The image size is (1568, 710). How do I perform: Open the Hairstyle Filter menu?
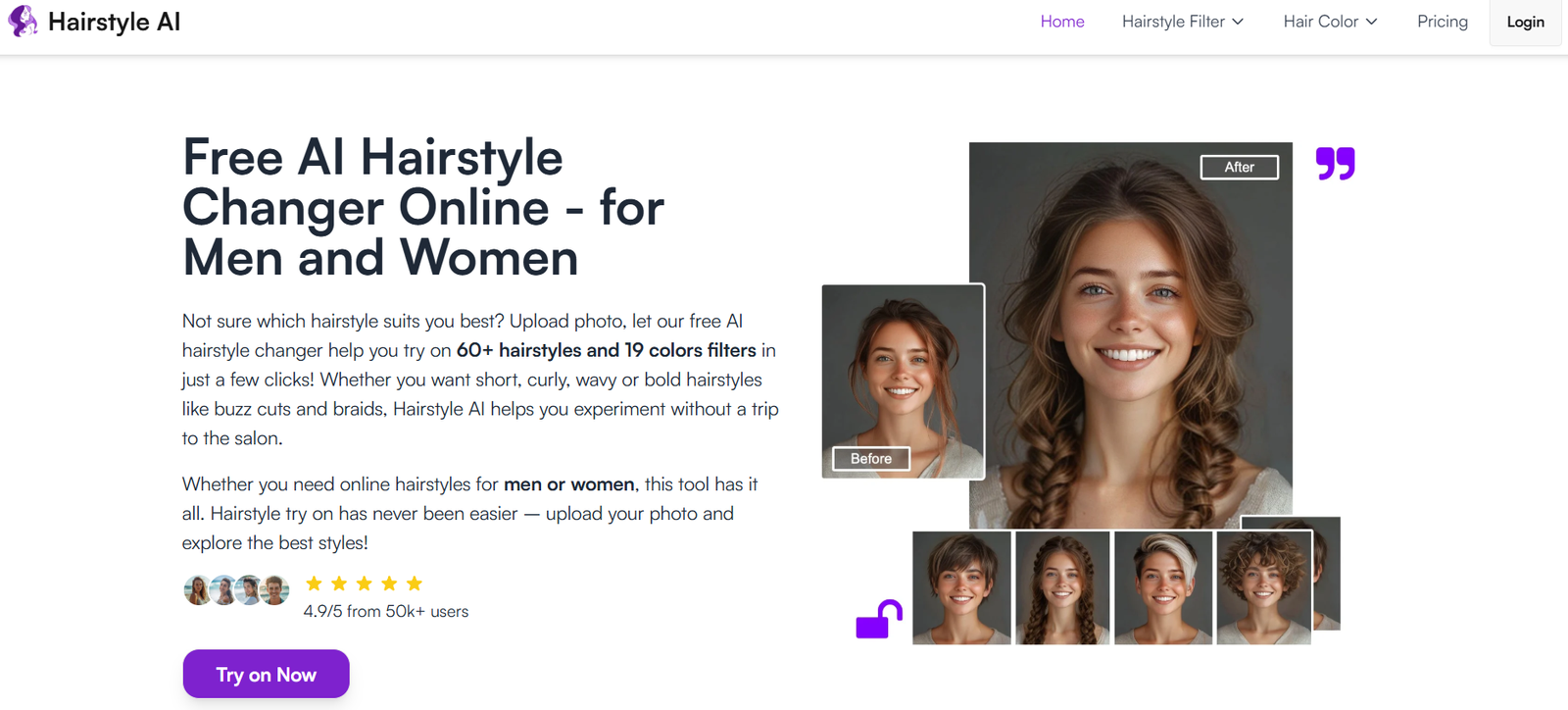1172,22
